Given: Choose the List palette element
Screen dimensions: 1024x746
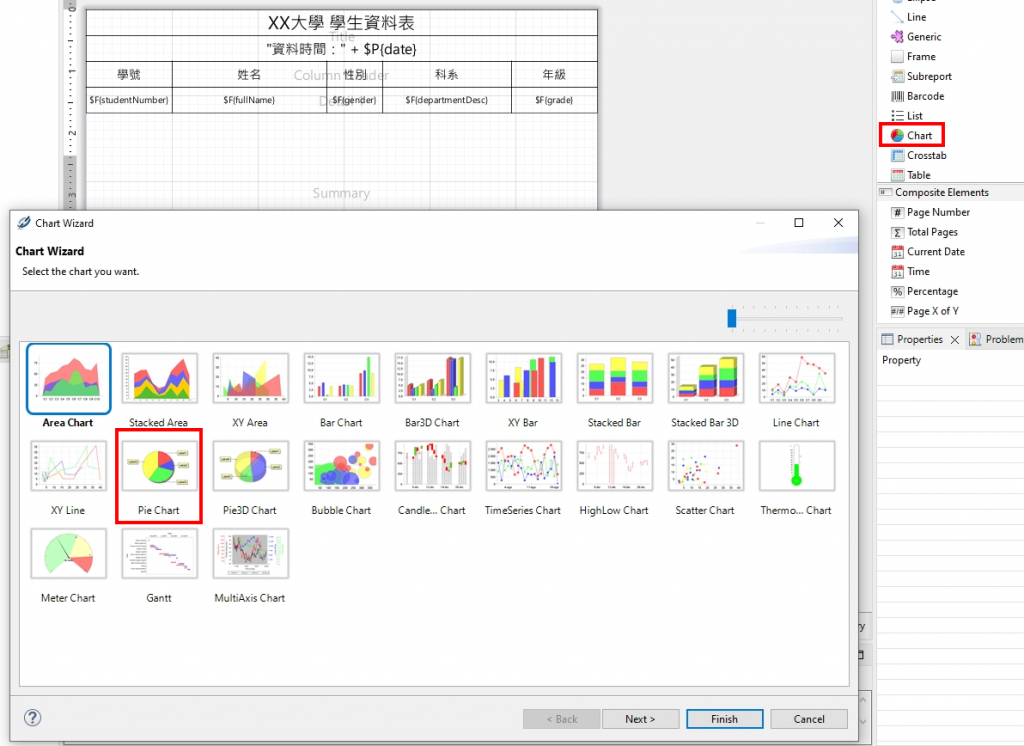Looking at the screenshot, I should pos(907,116).
